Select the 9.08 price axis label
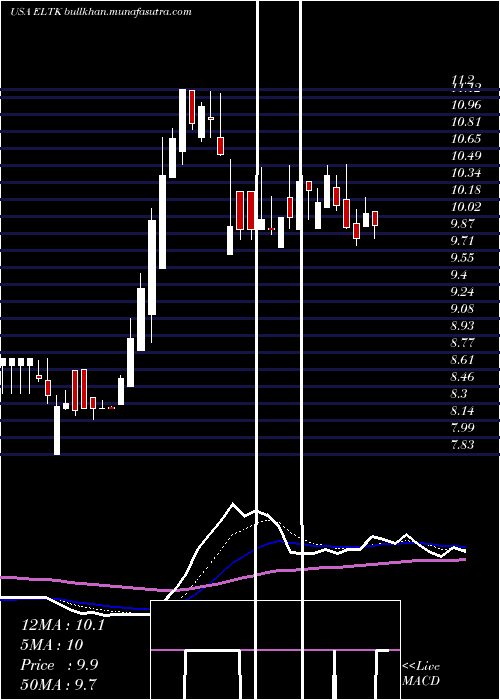The width and height of the screenshot is (500, 700). click(463, 308)
